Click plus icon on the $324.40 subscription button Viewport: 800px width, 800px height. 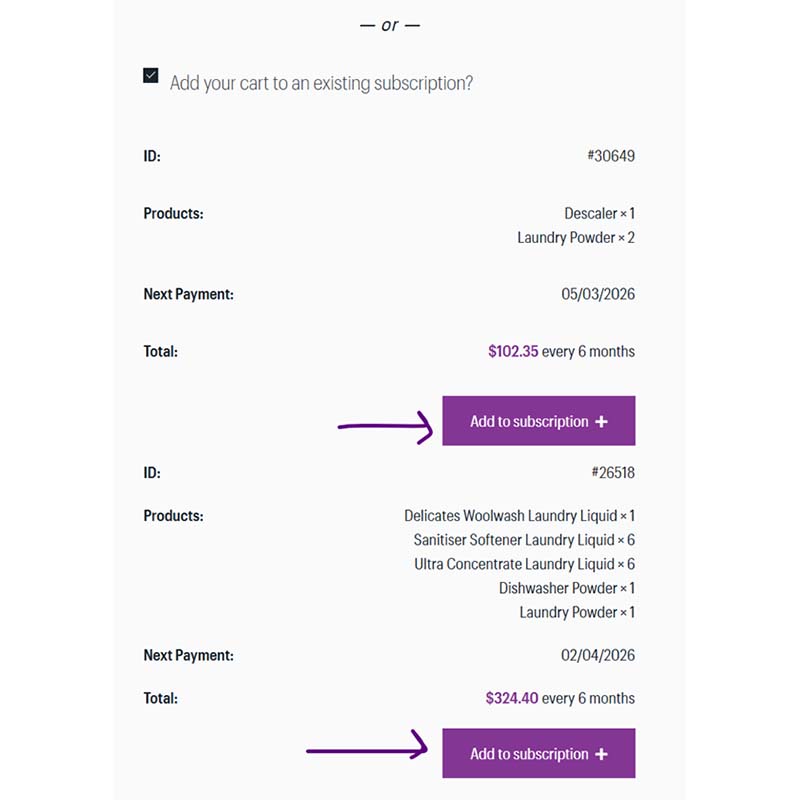coord(601,754)
